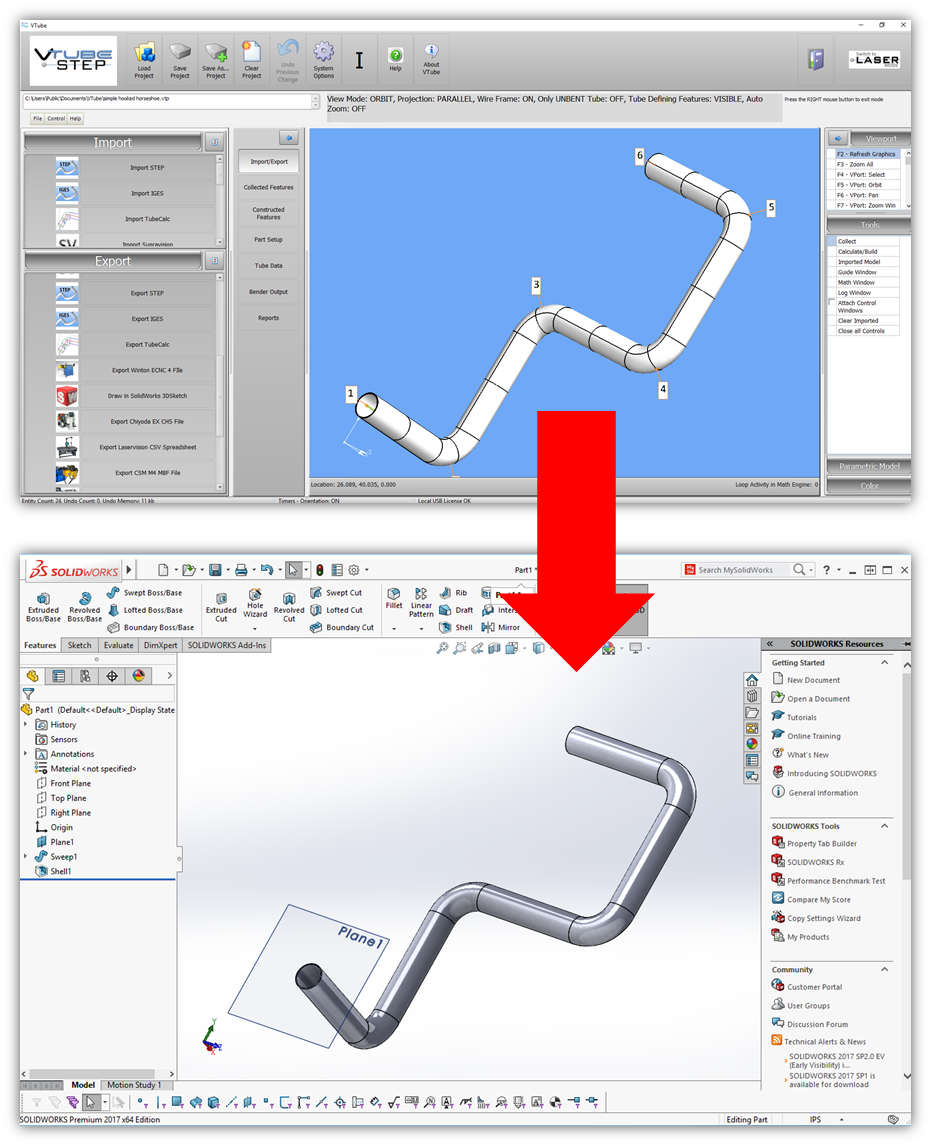
Task: Collapse the Getting Started section
Action: [884, 662]
